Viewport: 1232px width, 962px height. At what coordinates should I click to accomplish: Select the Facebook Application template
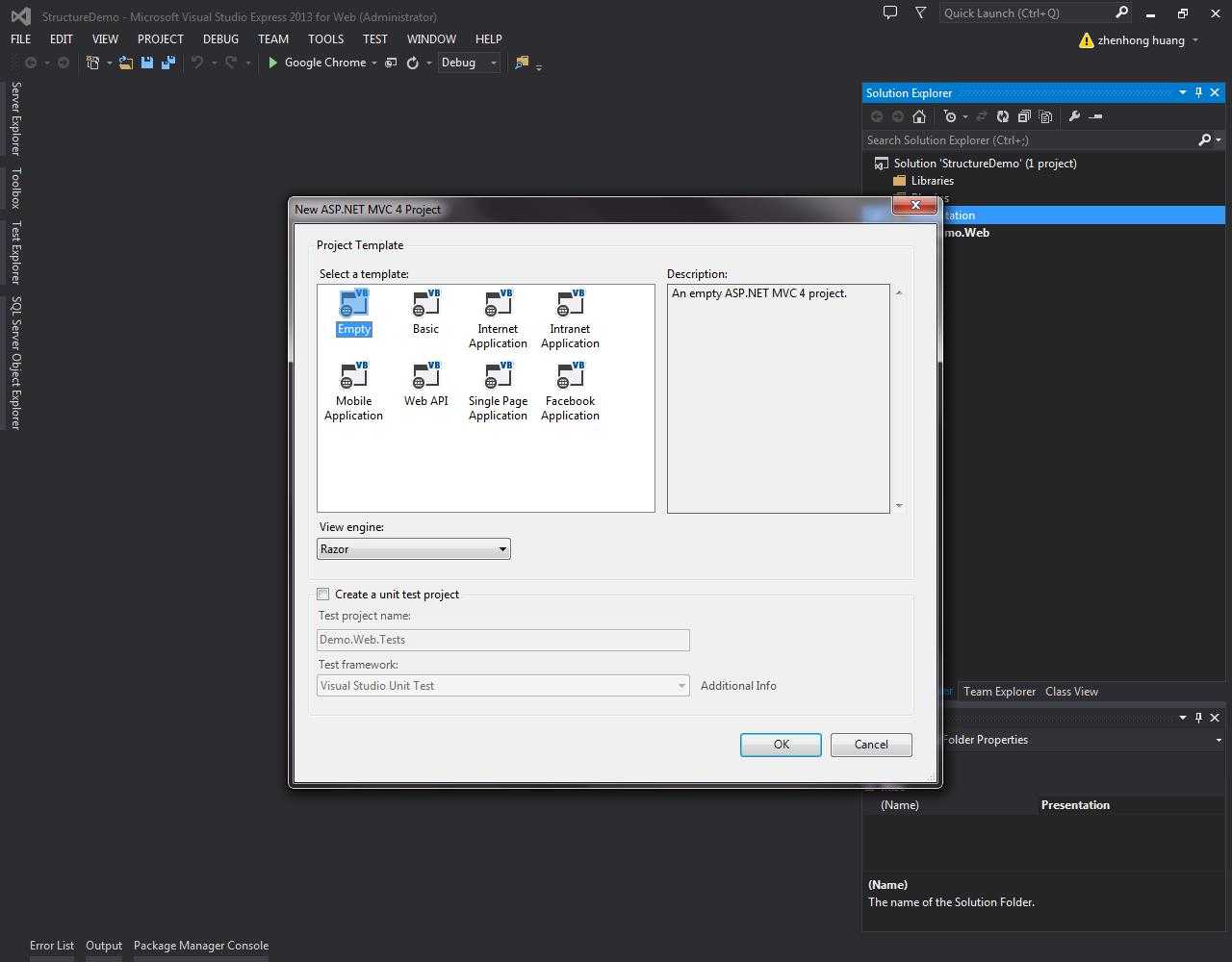(x=570, y=392)
